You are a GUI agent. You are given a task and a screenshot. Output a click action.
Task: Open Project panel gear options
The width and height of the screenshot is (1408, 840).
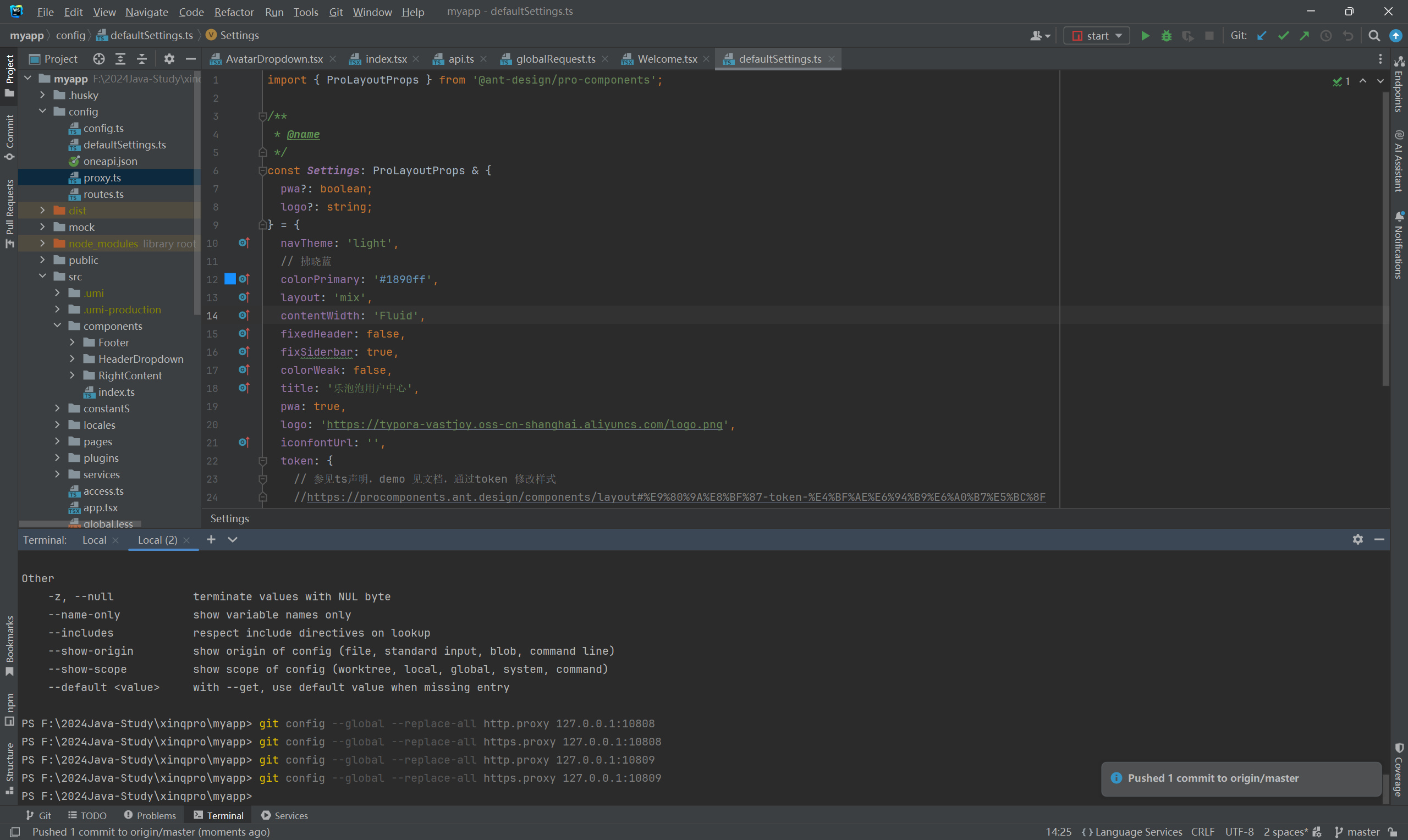[x=169, y=59]
